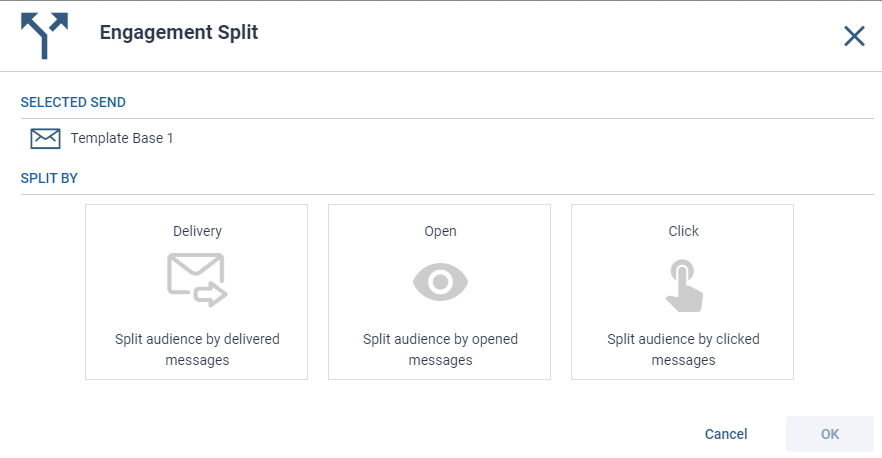882x458 pixels.
Task: Select the Delivery title label
Action: 197,231
